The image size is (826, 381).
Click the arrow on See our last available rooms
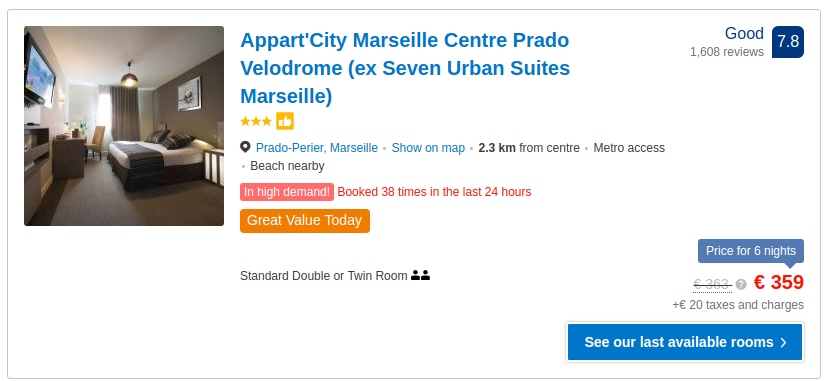click(x=783, y=343)
